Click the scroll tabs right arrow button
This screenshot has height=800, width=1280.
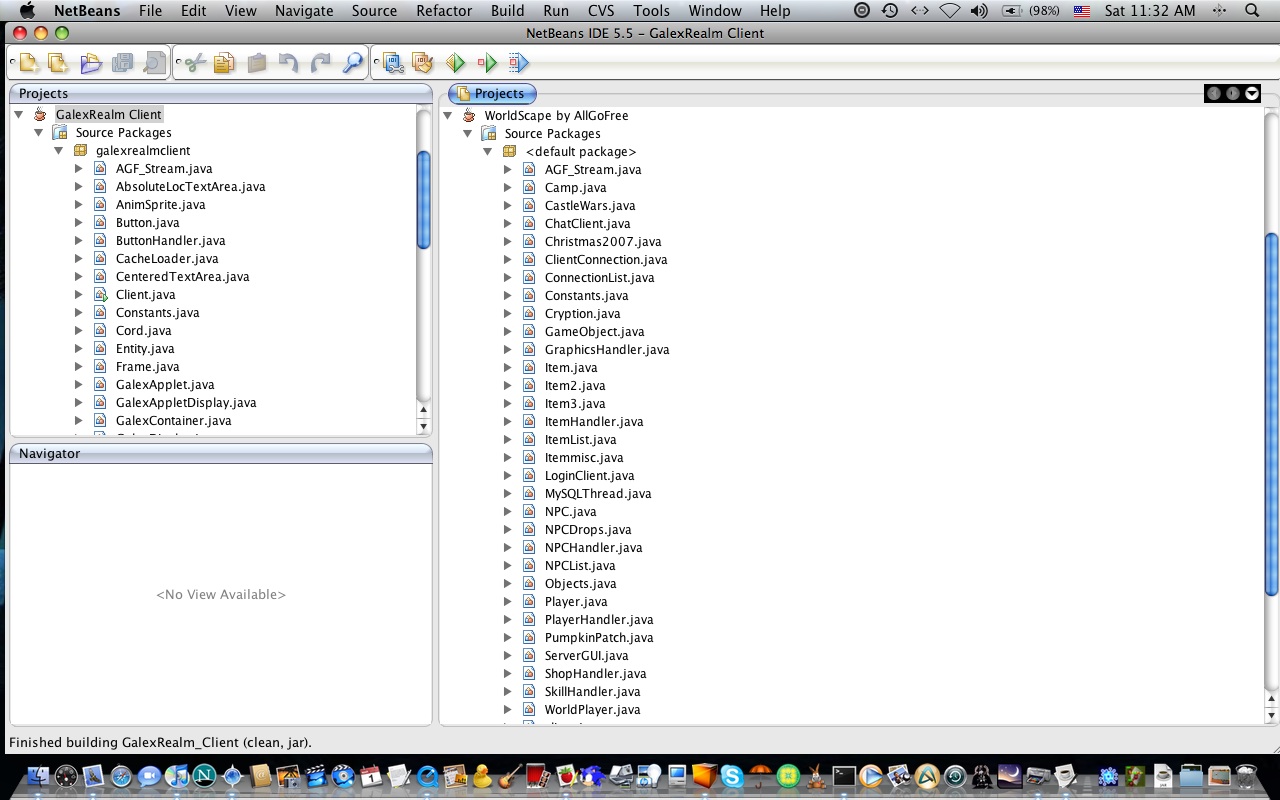click(x=1233, y=93)
